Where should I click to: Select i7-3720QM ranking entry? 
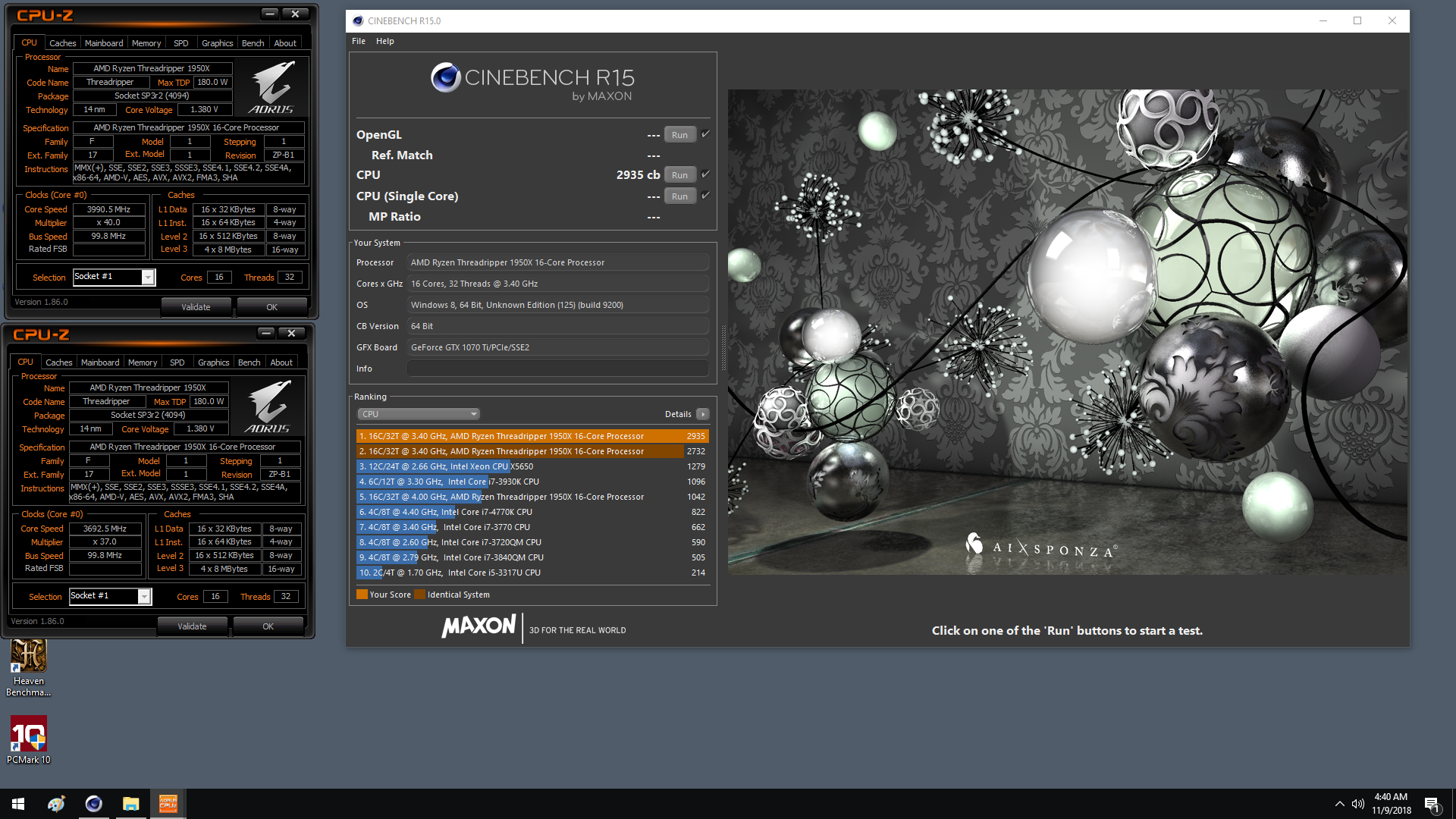[532, 542]
